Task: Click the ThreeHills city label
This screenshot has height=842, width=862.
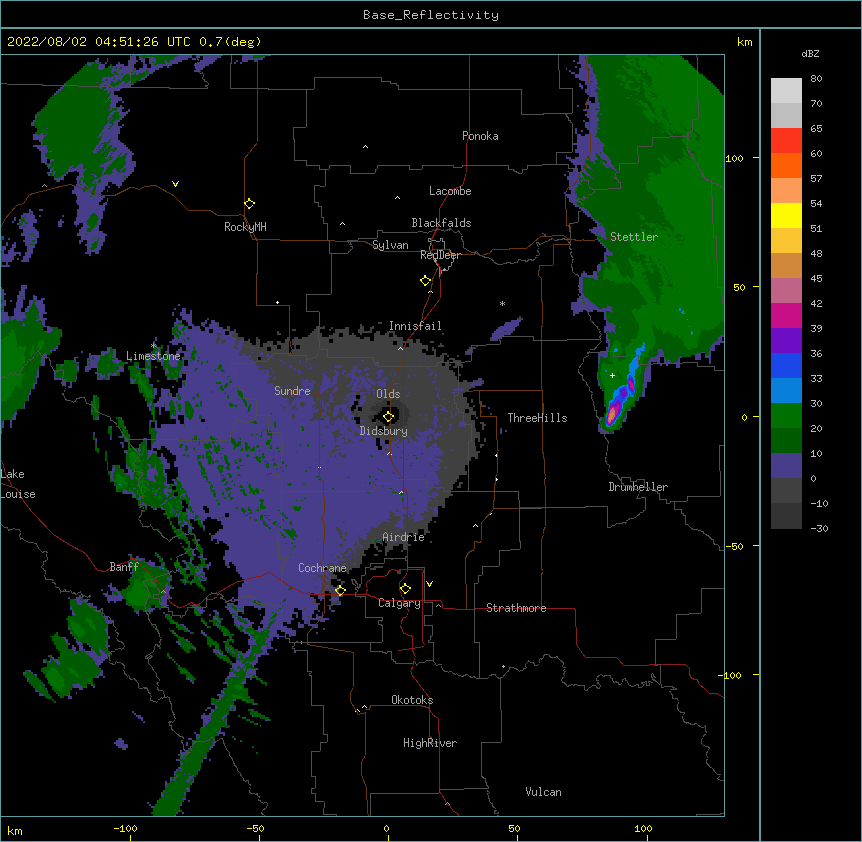Action: click(x=537, y=418)
